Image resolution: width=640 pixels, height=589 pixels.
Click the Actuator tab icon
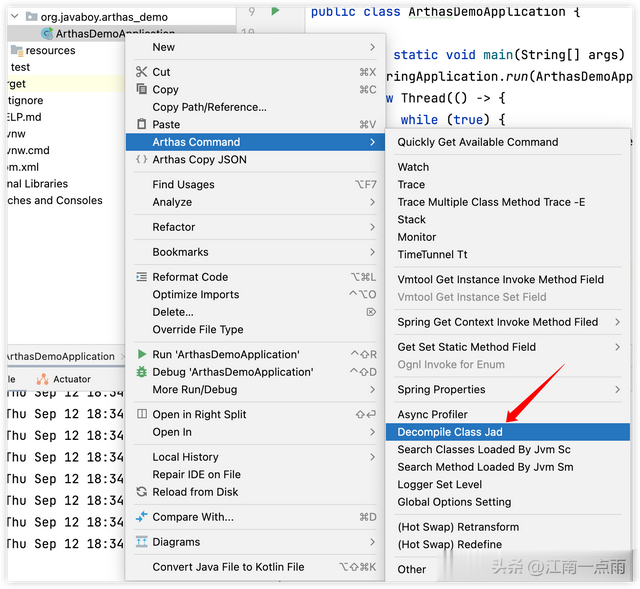pos(42,379)
